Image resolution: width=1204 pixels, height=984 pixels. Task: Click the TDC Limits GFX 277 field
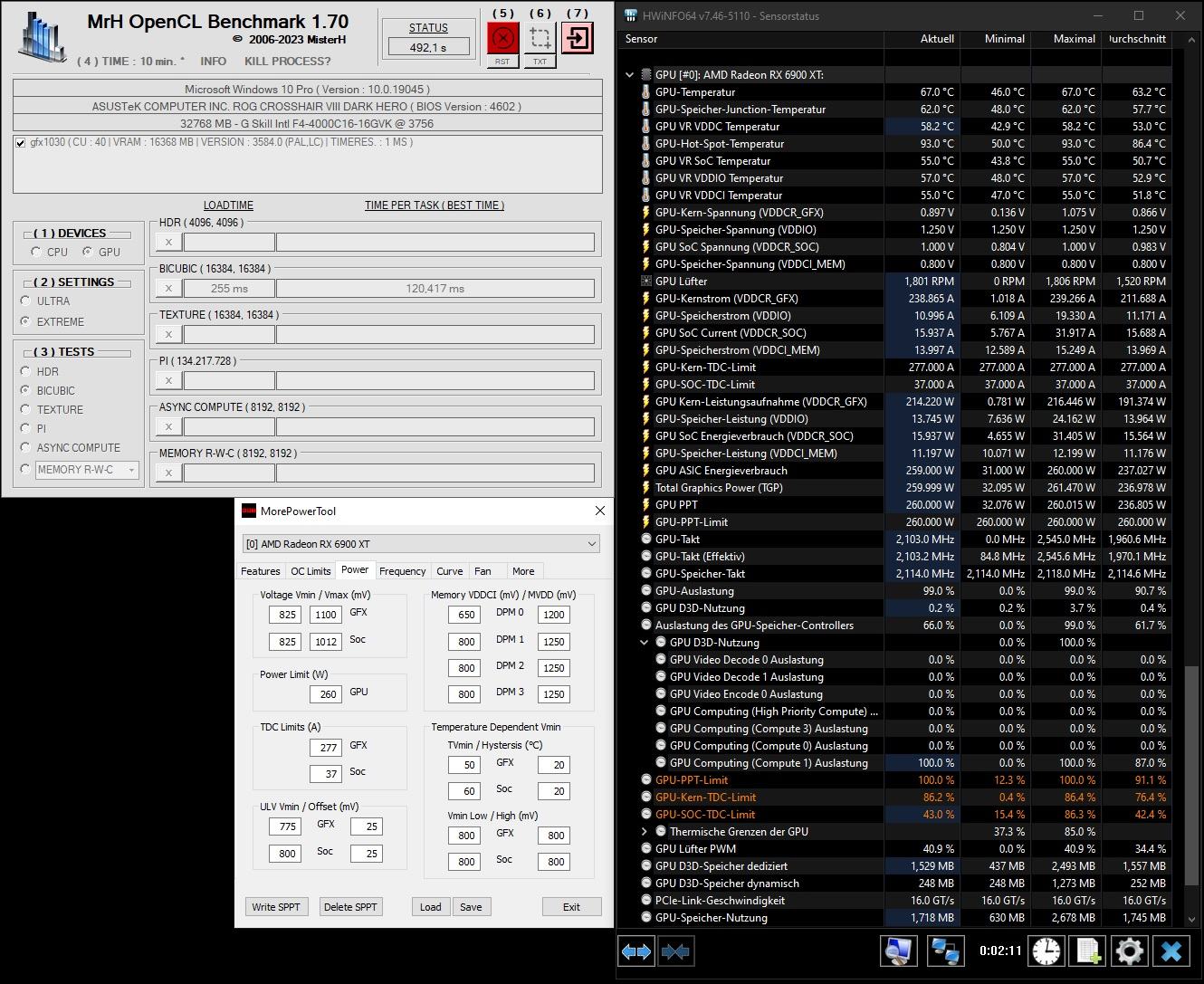tap(326, 748)
